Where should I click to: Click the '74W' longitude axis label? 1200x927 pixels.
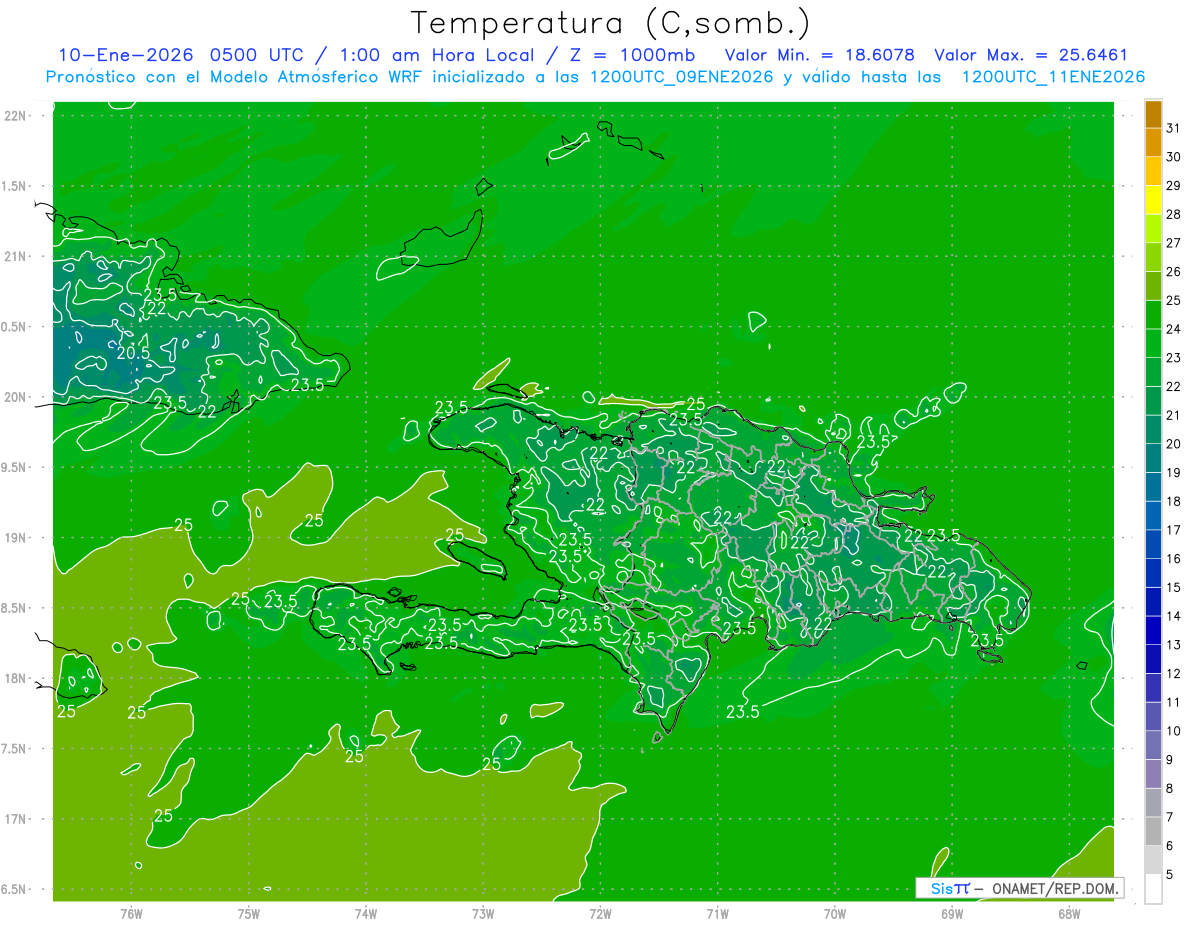(x=366, y=914)
